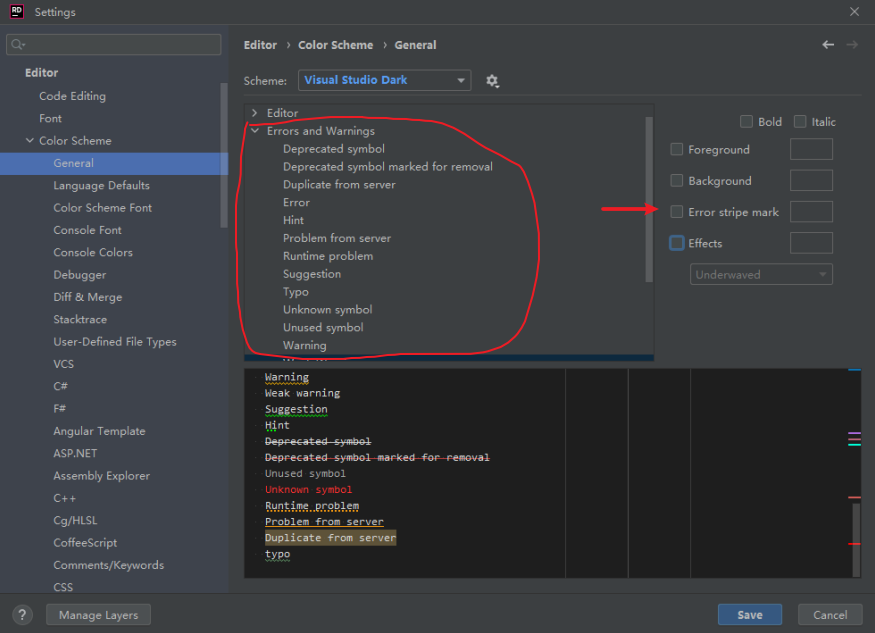Open Stacktrace settings
Screen dimensions: 875x633
tap(80, 319)
